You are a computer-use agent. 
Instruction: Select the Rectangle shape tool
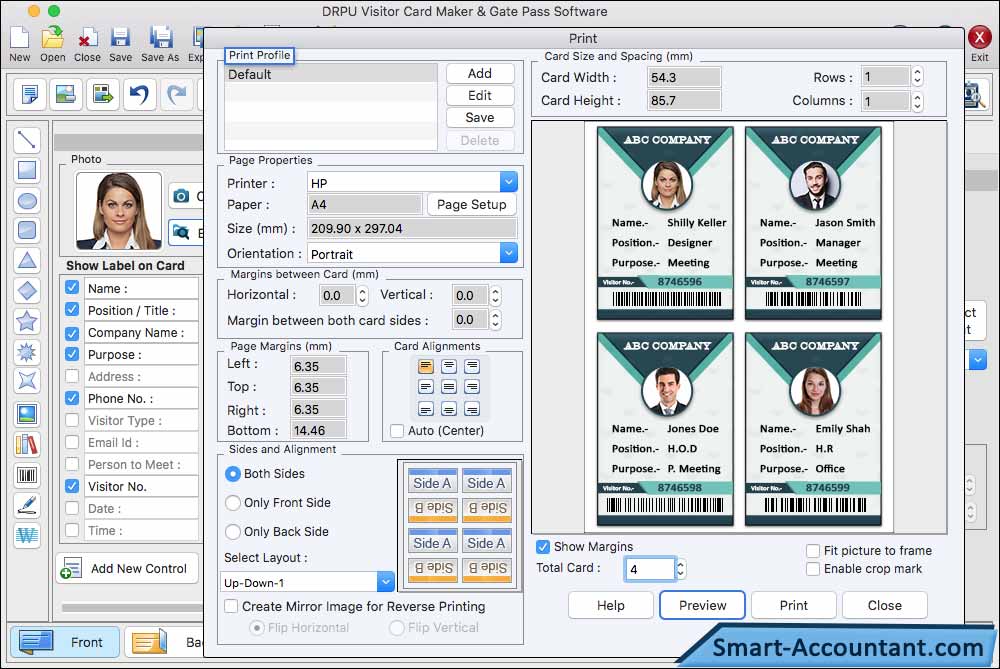pyautogui.click(x=27, y=170)
